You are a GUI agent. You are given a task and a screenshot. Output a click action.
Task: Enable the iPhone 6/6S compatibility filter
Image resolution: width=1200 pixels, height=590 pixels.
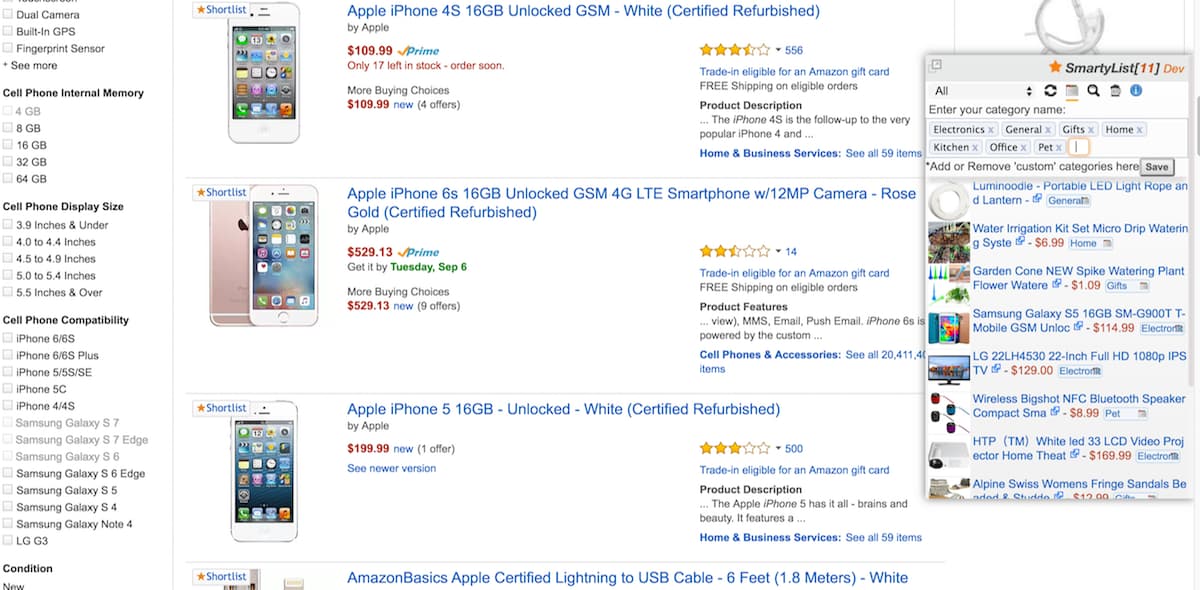[x=8, y=339]
